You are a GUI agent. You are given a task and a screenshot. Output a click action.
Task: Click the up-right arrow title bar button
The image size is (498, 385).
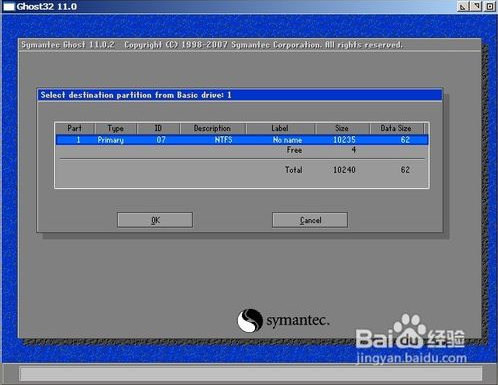[x=476, y=6]
